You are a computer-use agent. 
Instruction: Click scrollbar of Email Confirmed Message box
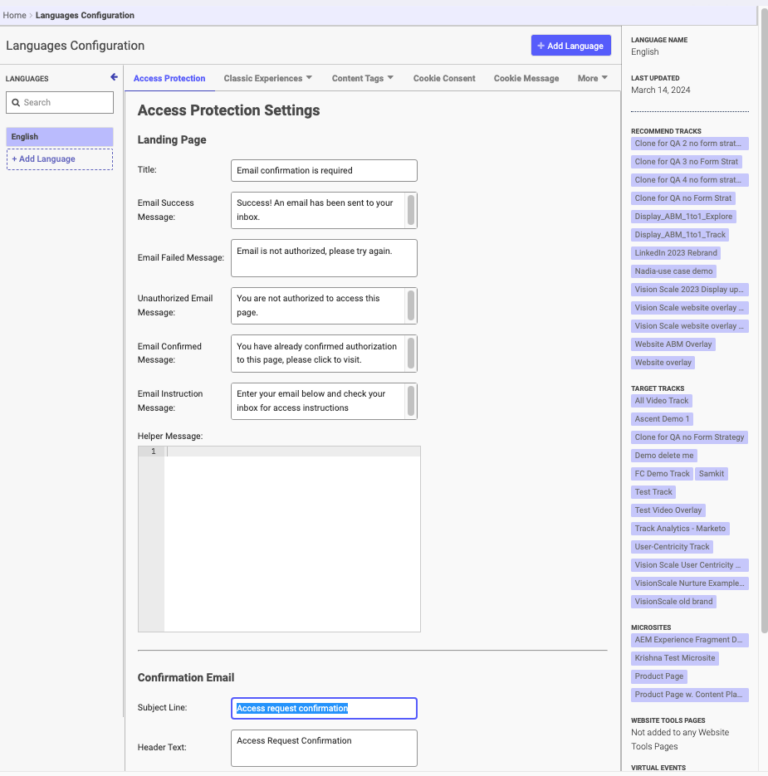point(411,353)
